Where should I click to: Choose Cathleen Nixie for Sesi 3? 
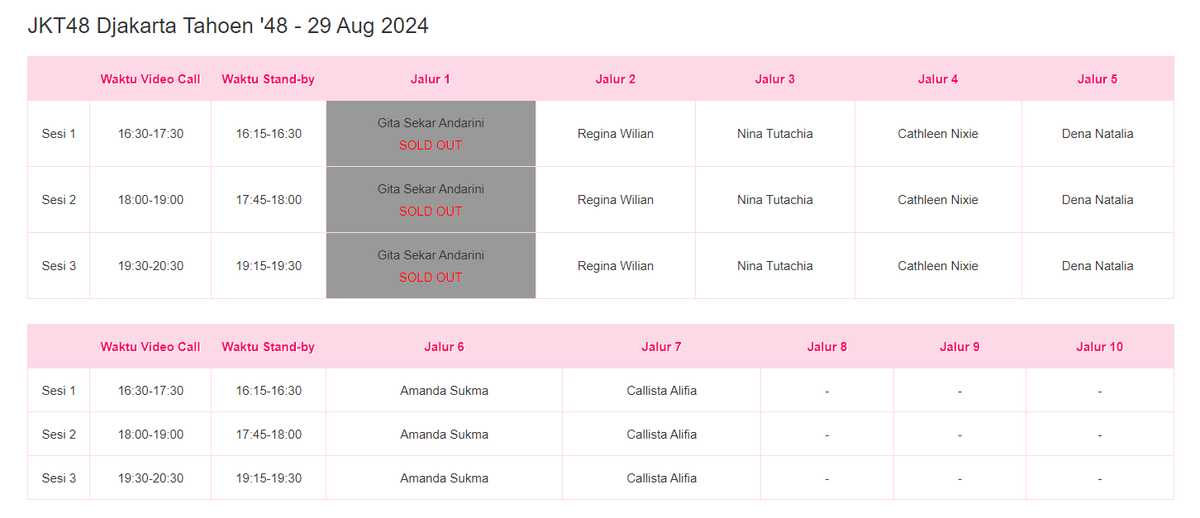coord(938,266)
